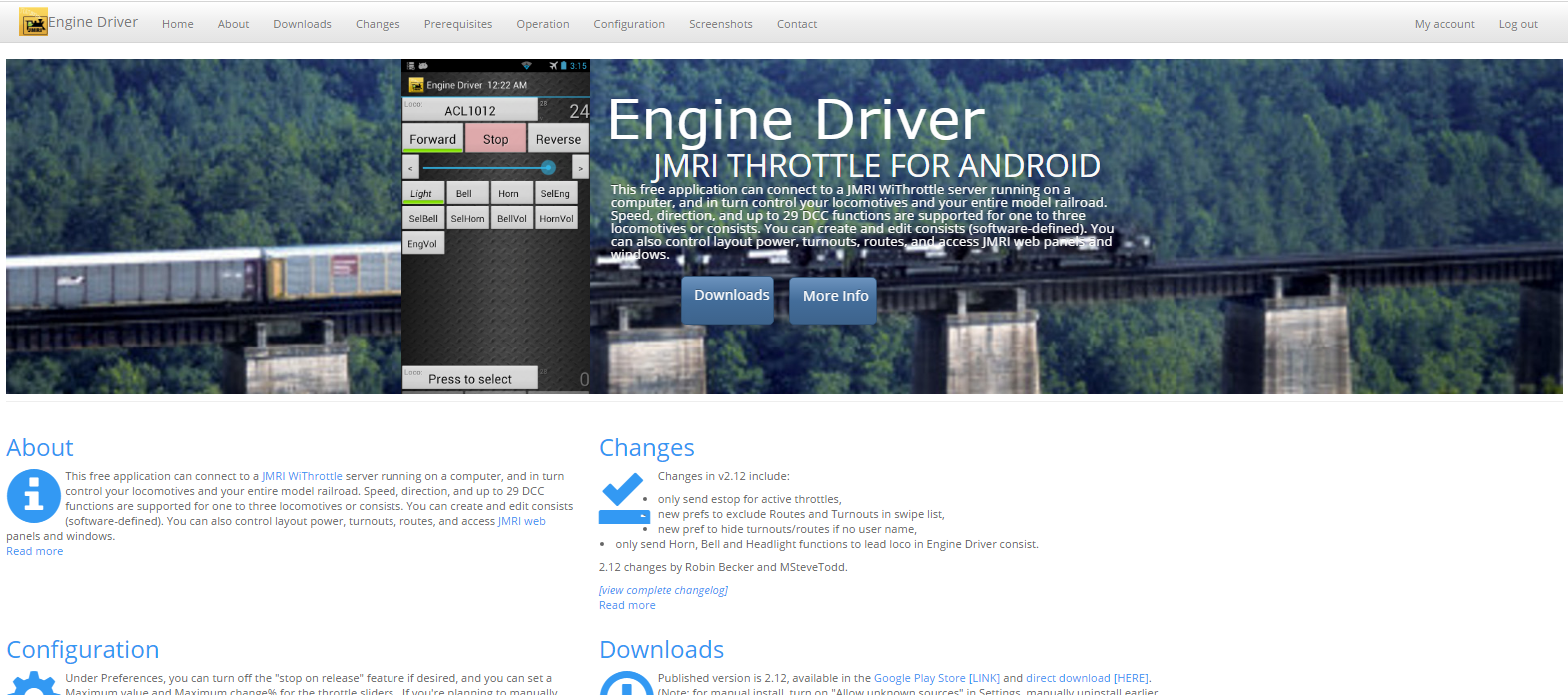The height and width of the screenshot is (695, 1568).
Task: Click the gear Configuration icon
Action: (33, 683)
